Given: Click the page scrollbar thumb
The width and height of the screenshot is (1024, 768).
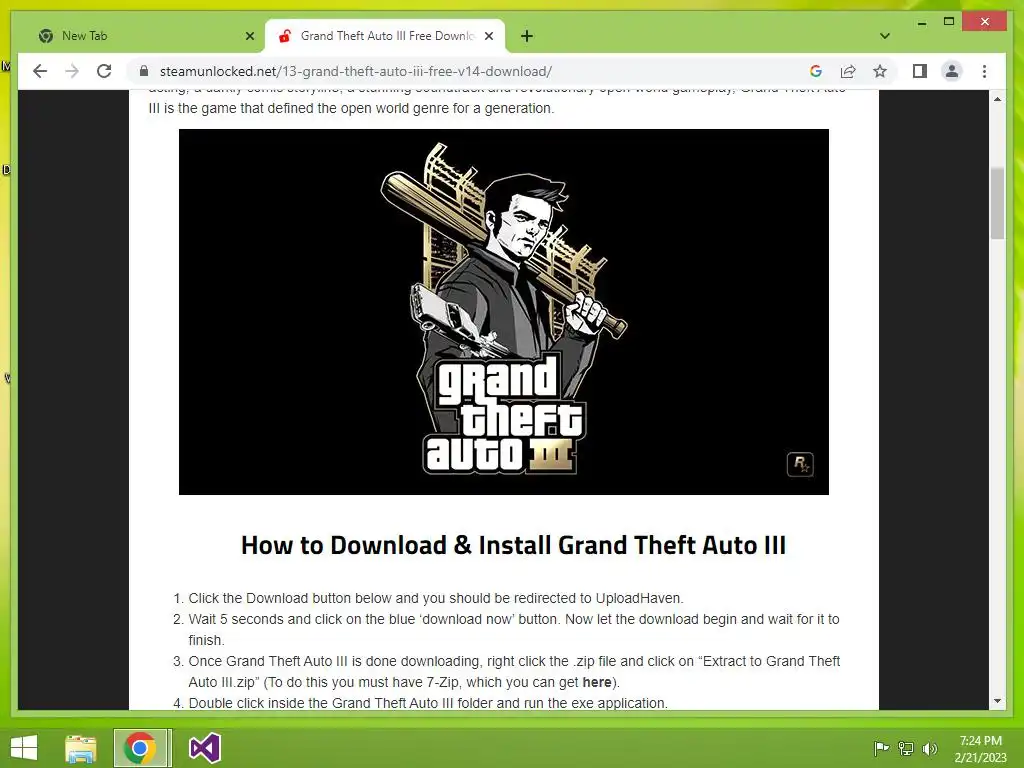Looking at the screenshot, I should (997, 203).
